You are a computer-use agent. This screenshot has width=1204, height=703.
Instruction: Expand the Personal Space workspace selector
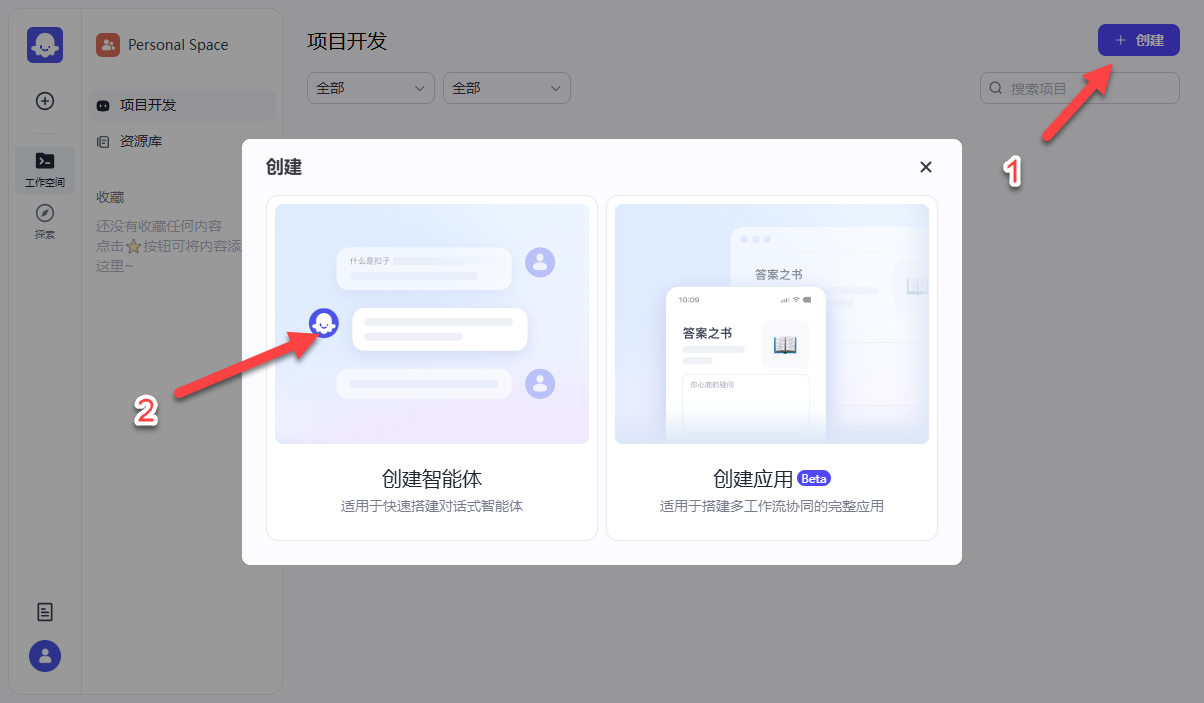(x=178, y=44)
